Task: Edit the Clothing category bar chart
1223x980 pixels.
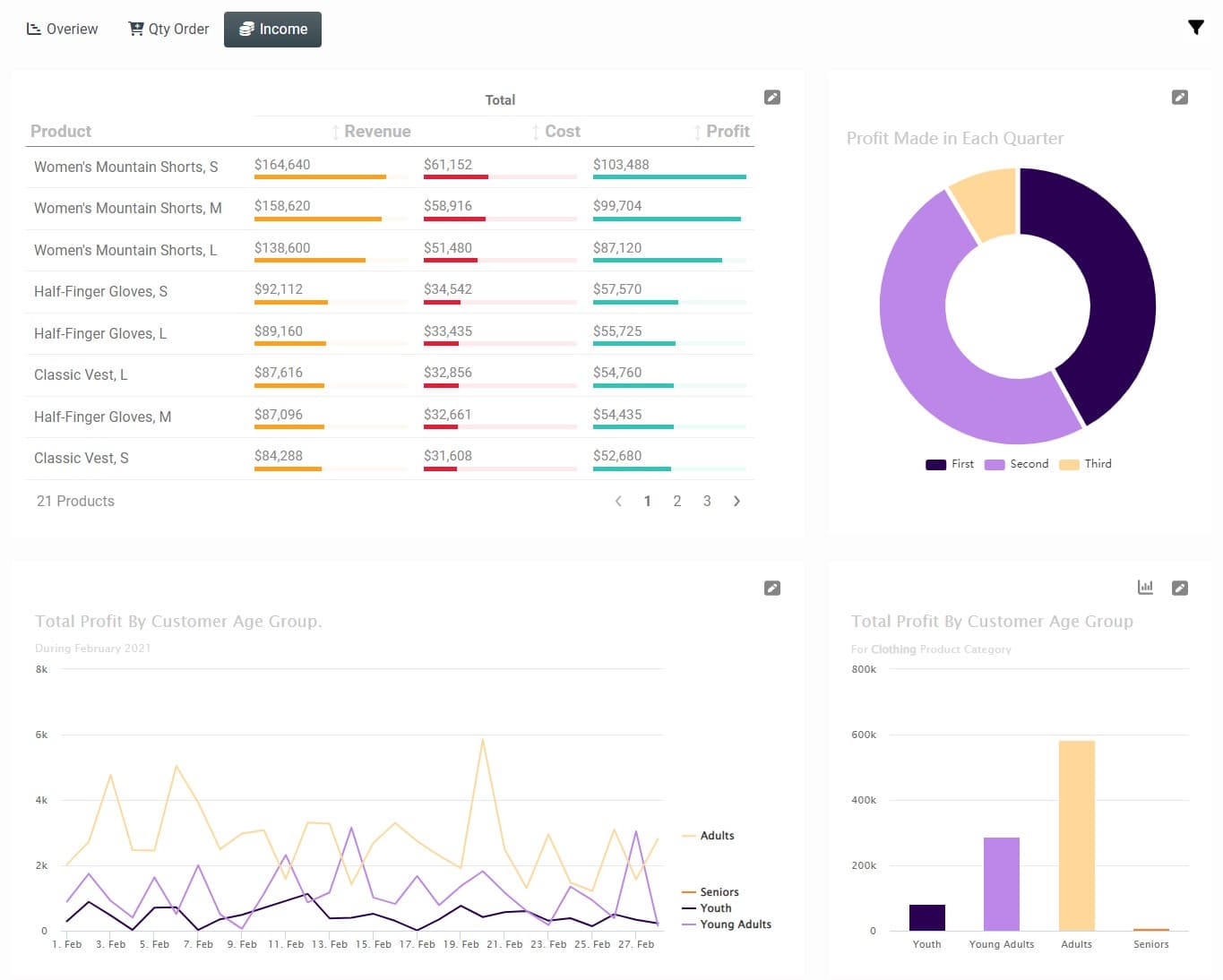Action: point(1179,589)
